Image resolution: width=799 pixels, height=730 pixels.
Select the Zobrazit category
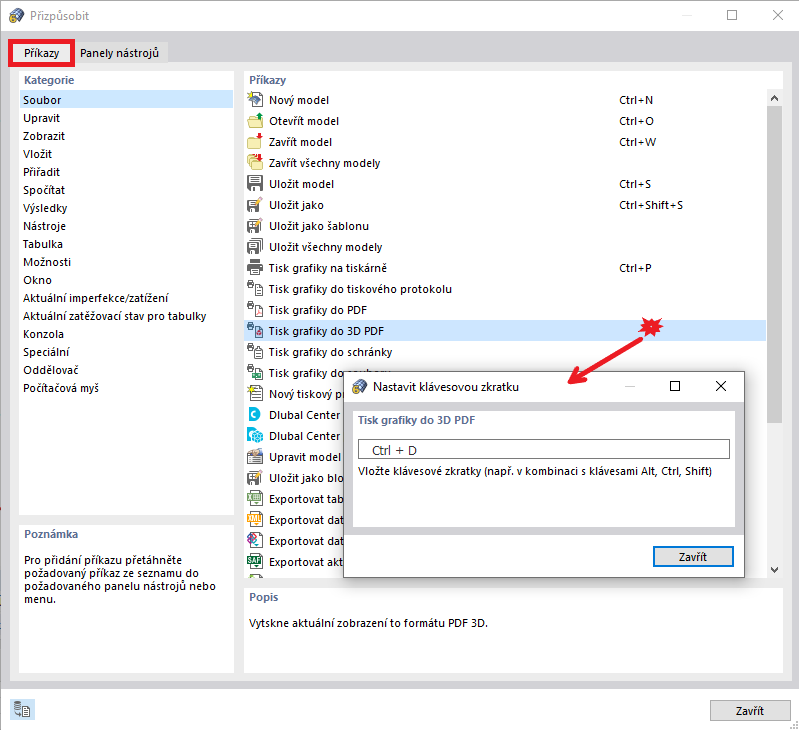coord(126,136)
